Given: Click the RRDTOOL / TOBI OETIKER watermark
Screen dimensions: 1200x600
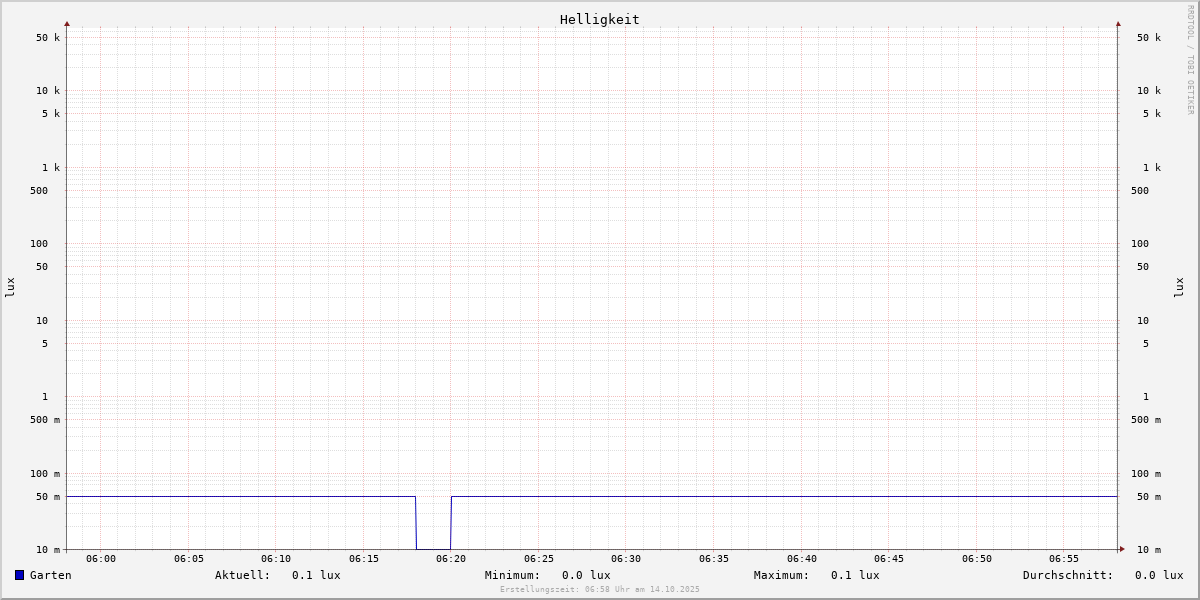Looking at the screenshot, I should pyautogui.click(x=1190, y=60).
